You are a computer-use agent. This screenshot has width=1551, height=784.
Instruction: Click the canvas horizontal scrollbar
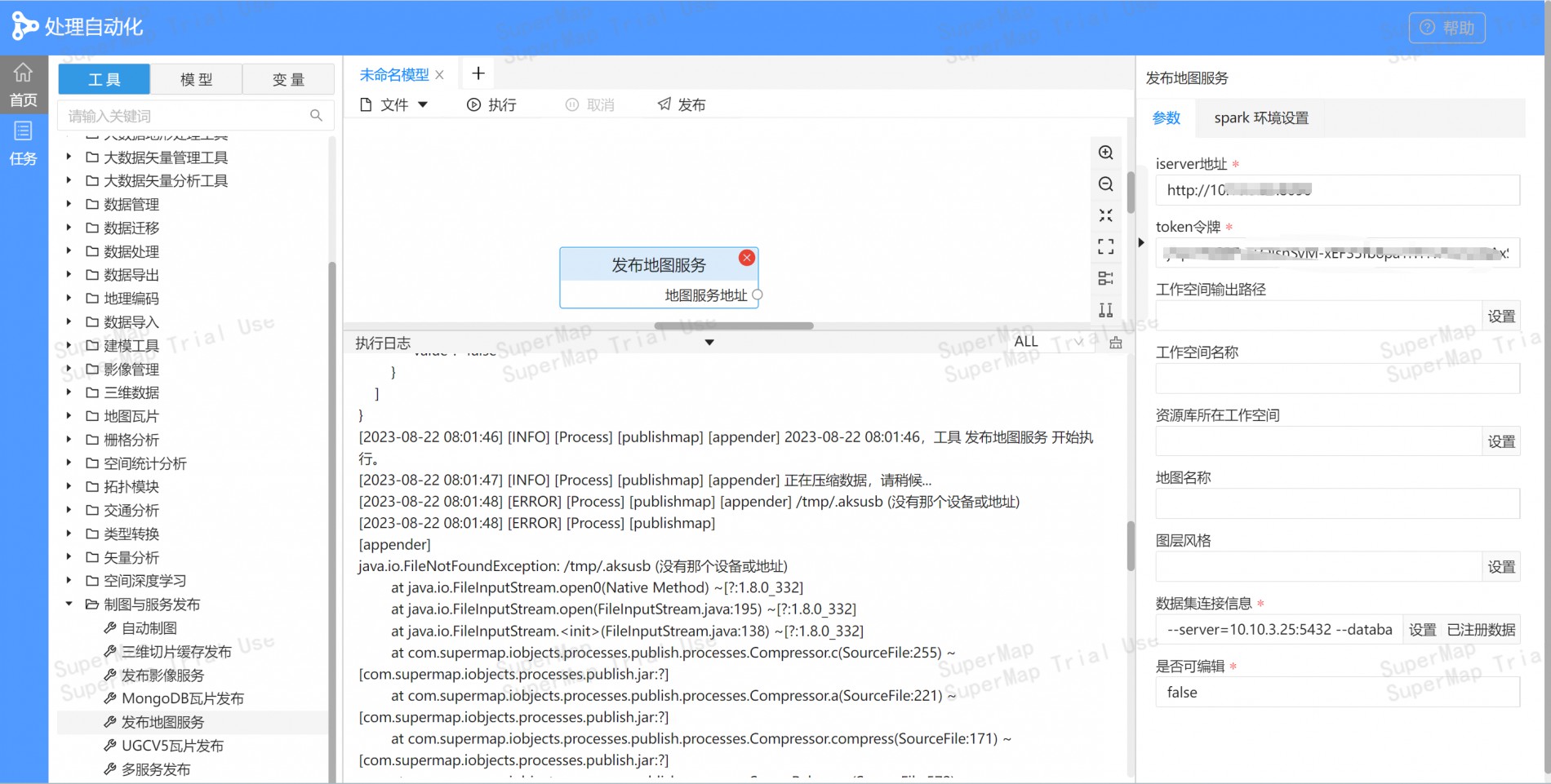coord(734,326)
